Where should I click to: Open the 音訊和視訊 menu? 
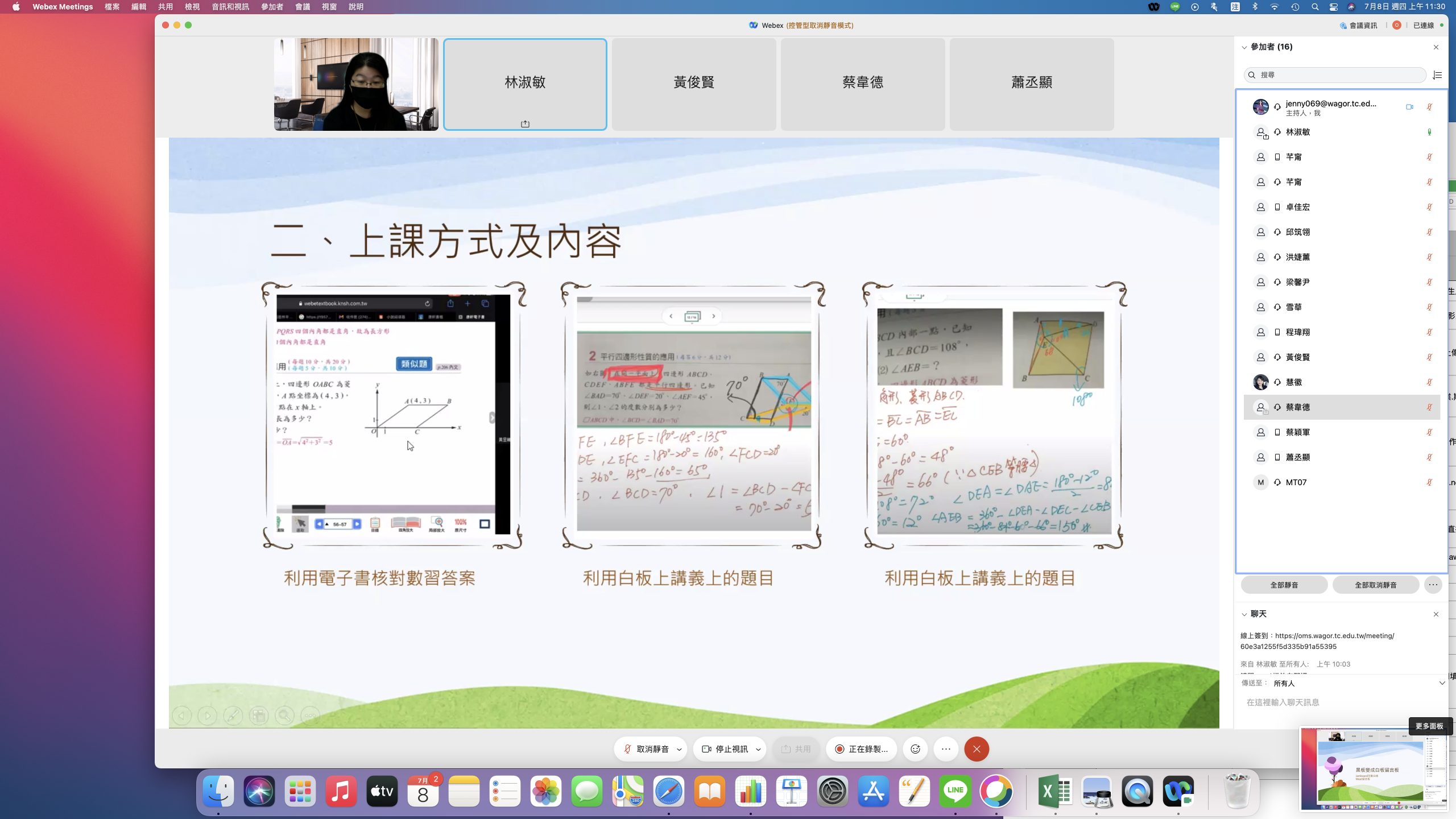(230, 7)
